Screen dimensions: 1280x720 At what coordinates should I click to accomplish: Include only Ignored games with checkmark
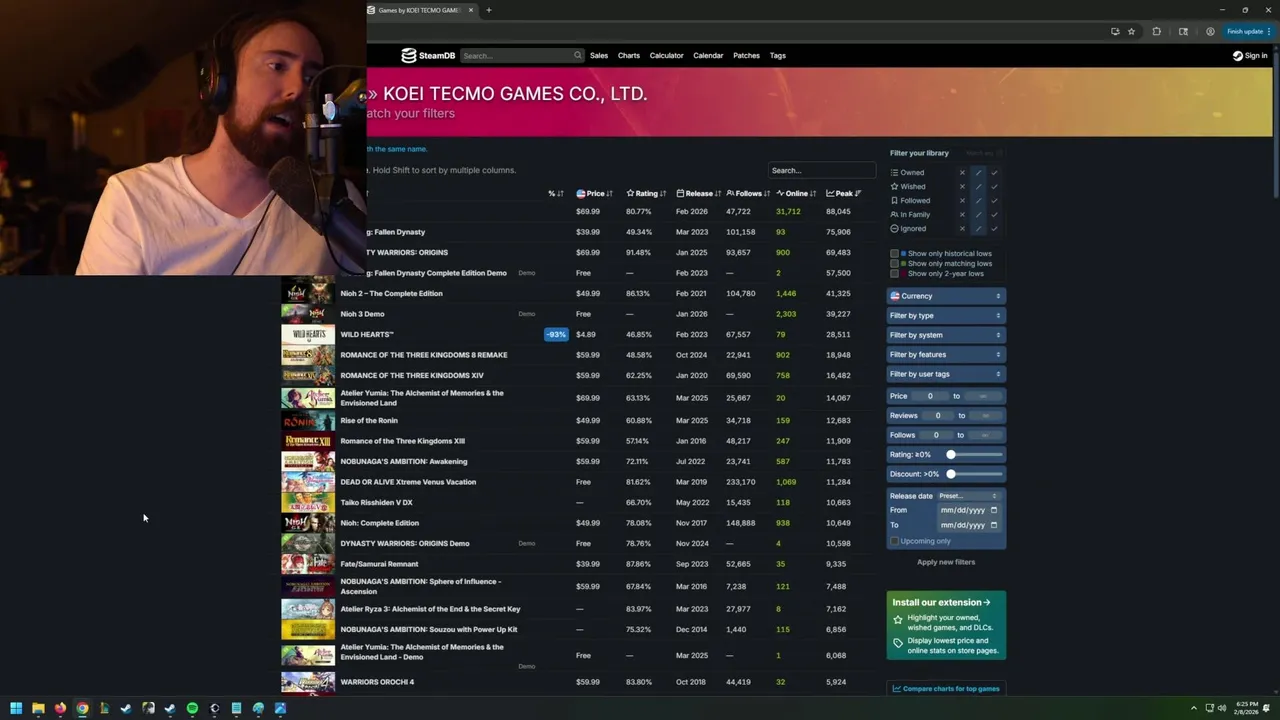coord(994,228)
